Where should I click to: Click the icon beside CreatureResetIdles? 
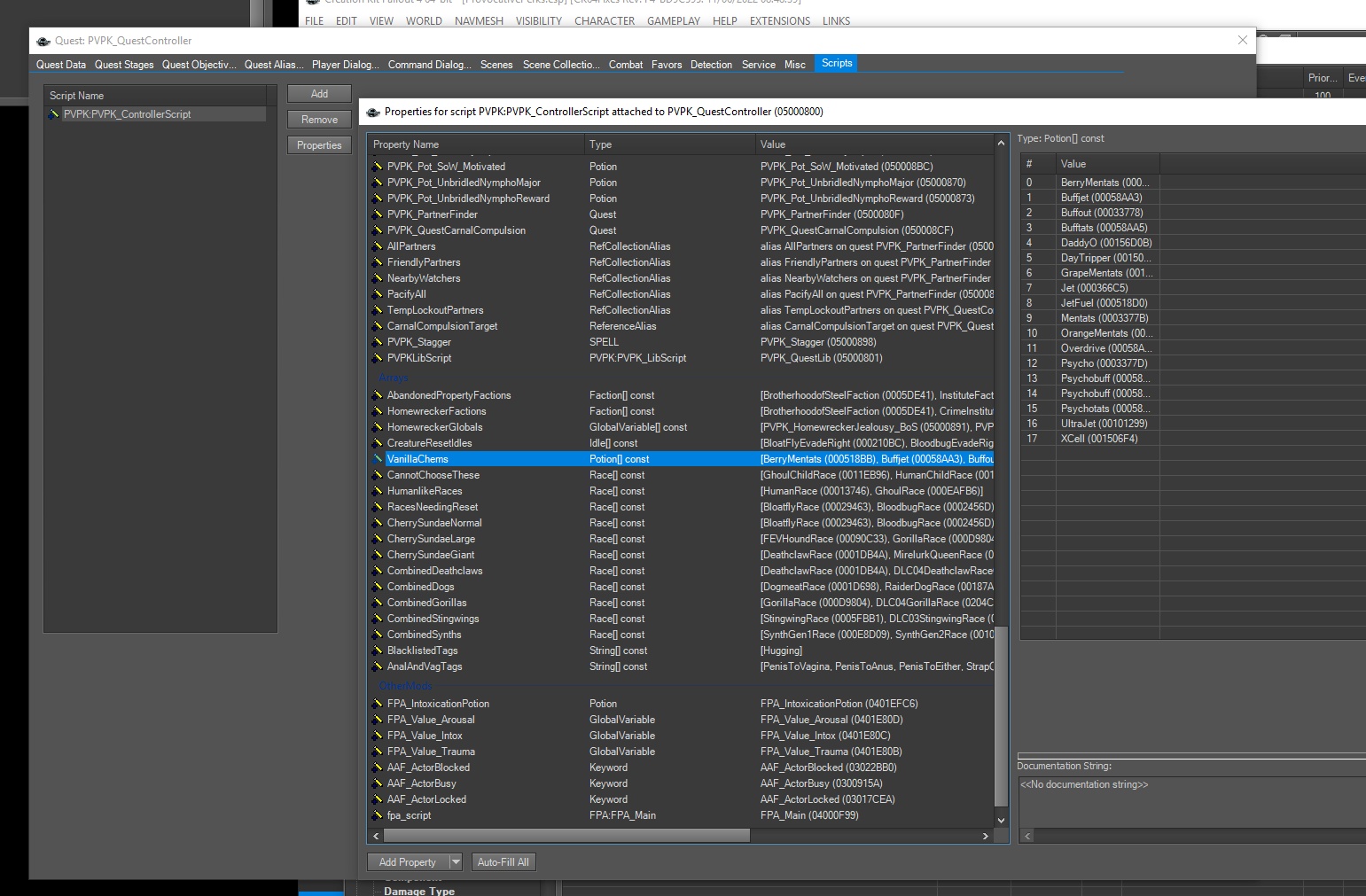pyautogui.click(x=377, y=443)
